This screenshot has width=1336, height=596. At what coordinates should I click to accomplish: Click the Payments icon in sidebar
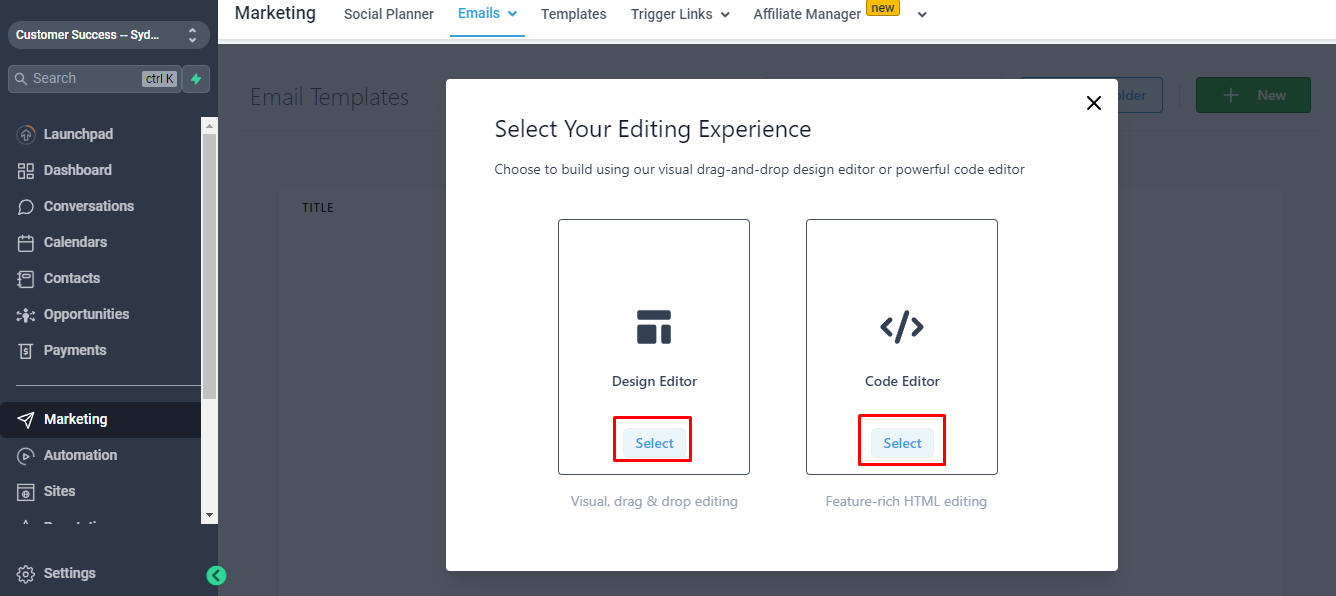[26, 350]
